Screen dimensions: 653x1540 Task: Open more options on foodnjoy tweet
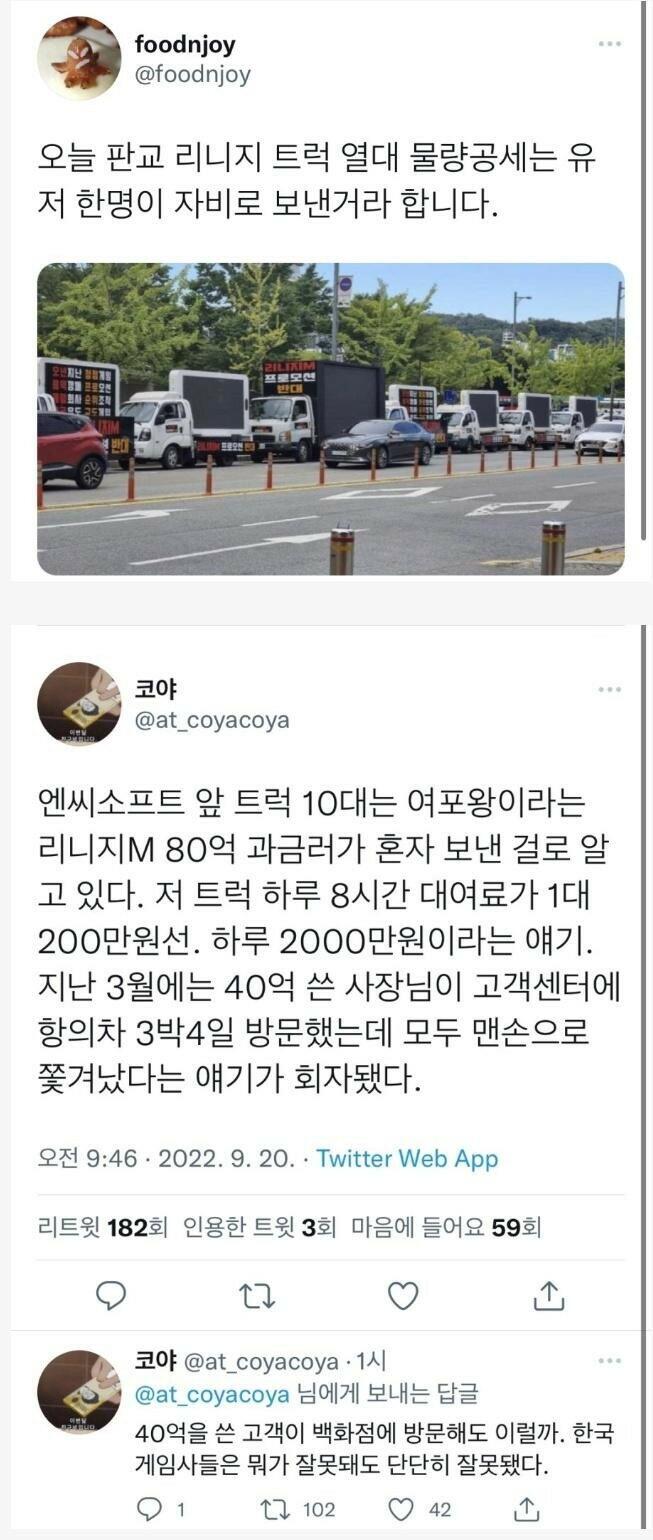click(x=609, y=45)
